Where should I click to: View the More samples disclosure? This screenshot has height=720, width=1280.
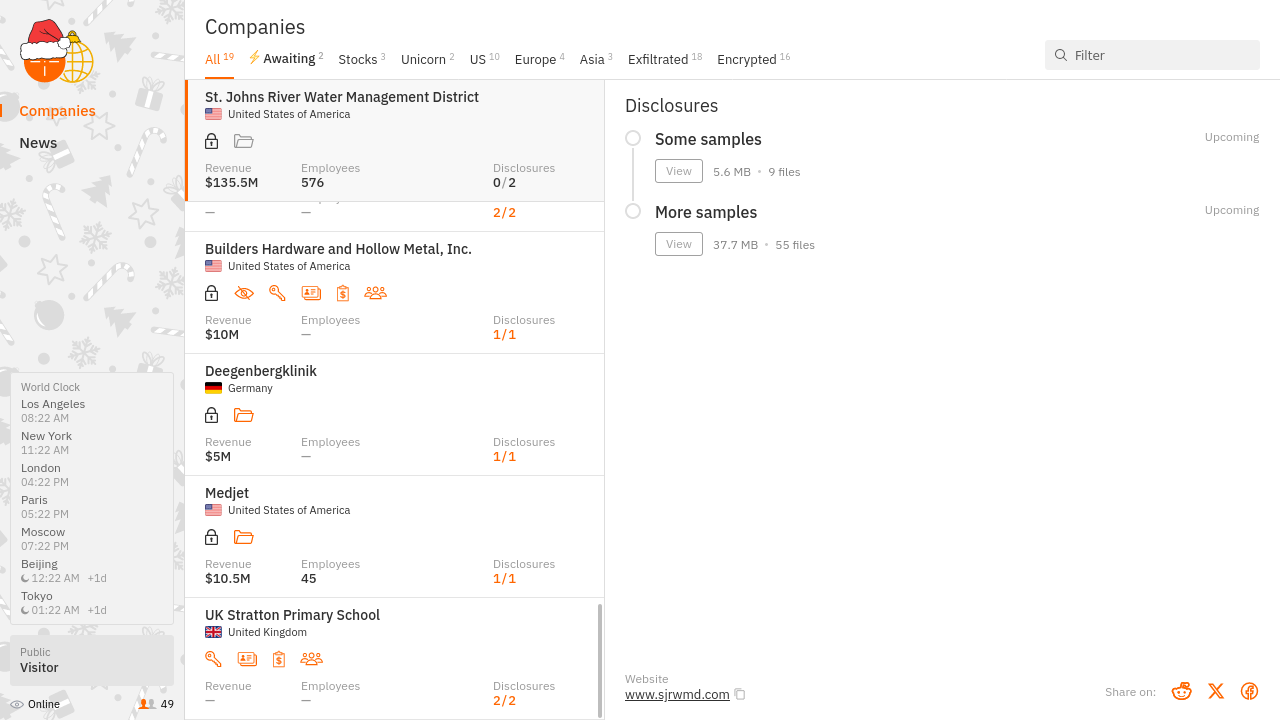[x=679, y=244]
